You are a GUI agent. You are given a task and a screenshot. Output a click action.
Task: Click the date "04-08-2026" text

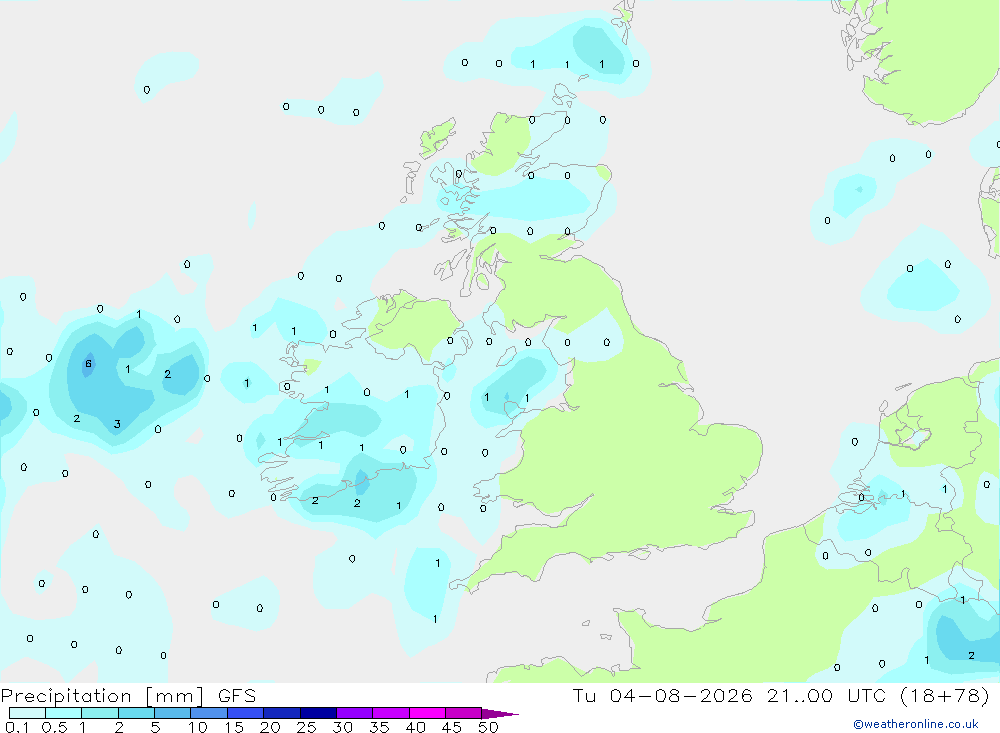(681, 695)
